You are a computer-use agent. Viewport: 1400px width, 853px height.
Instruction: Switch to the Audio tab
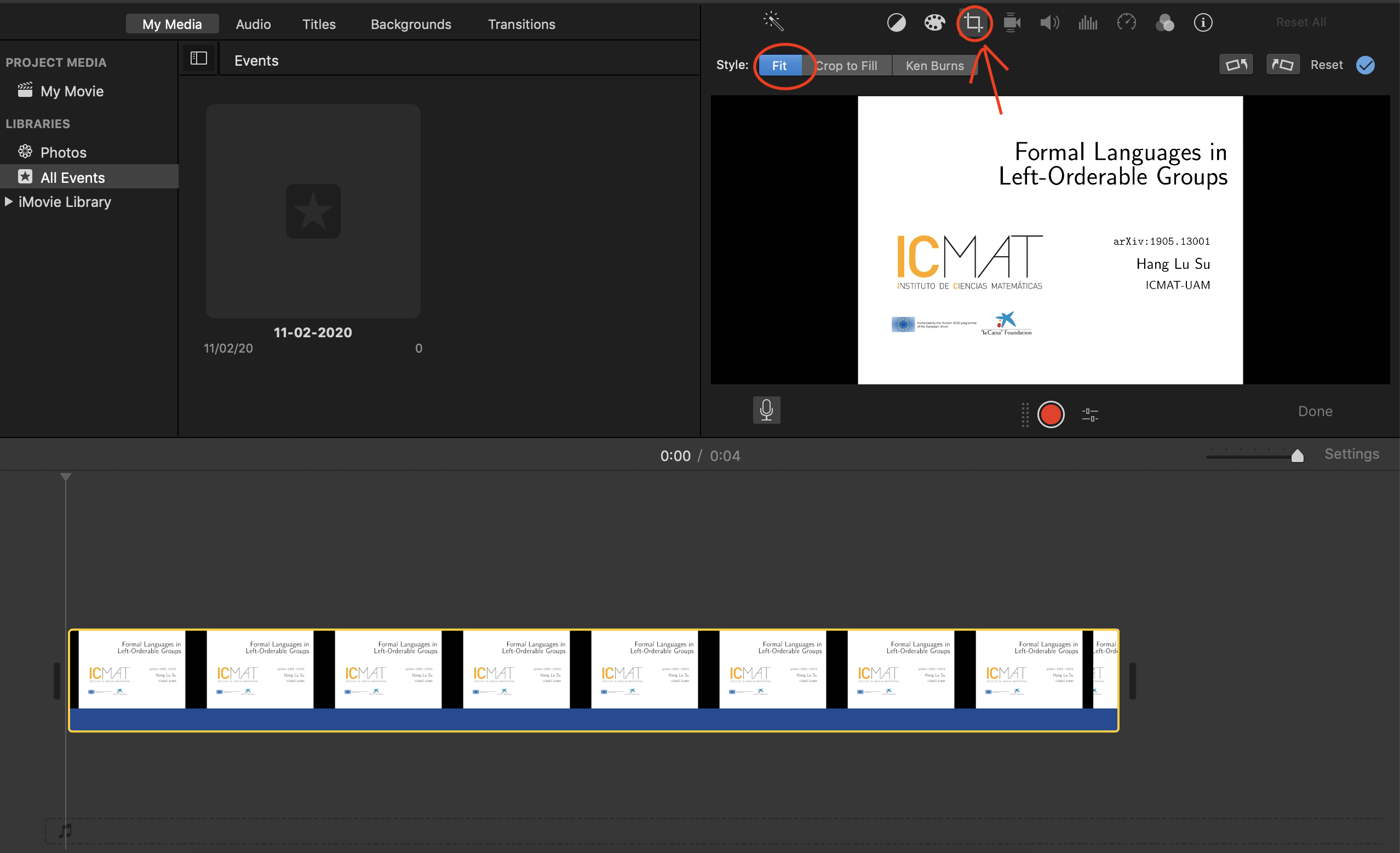pyautogui.click(x=254, y=24)
